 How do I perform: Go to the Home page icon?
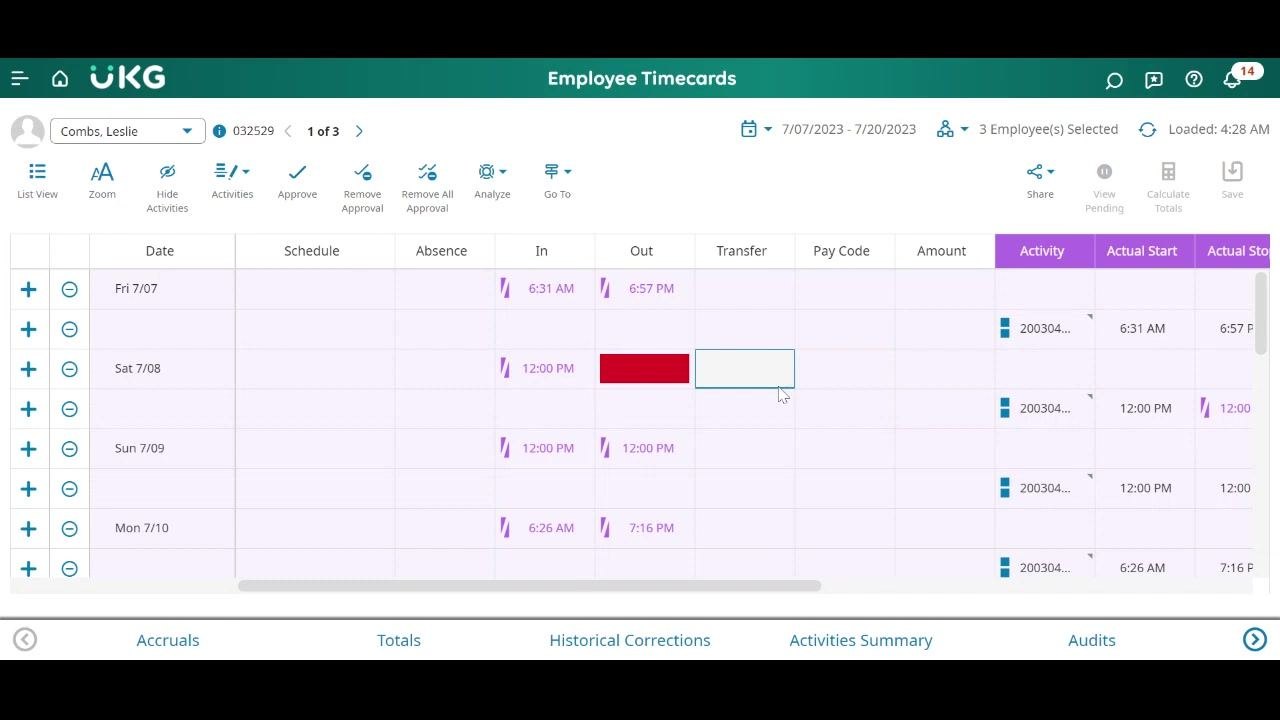(60, 78)
